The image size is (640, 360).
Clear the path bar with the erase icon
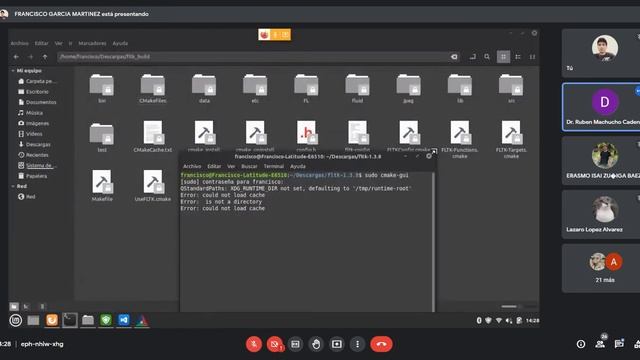pos(454,57)
